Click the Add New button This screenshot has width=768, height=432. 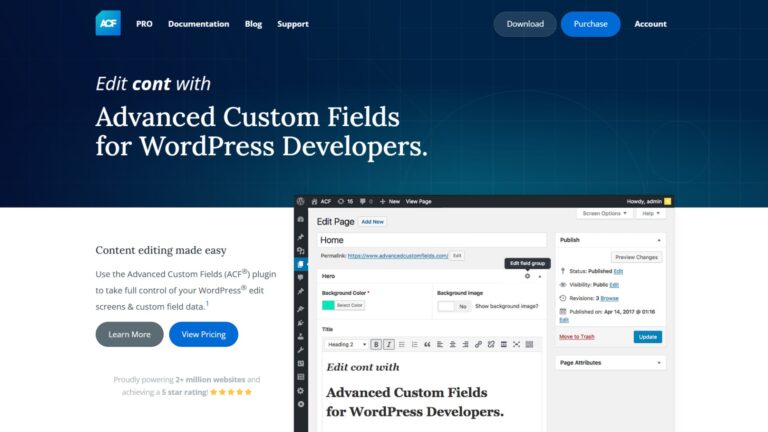(372, 222)
